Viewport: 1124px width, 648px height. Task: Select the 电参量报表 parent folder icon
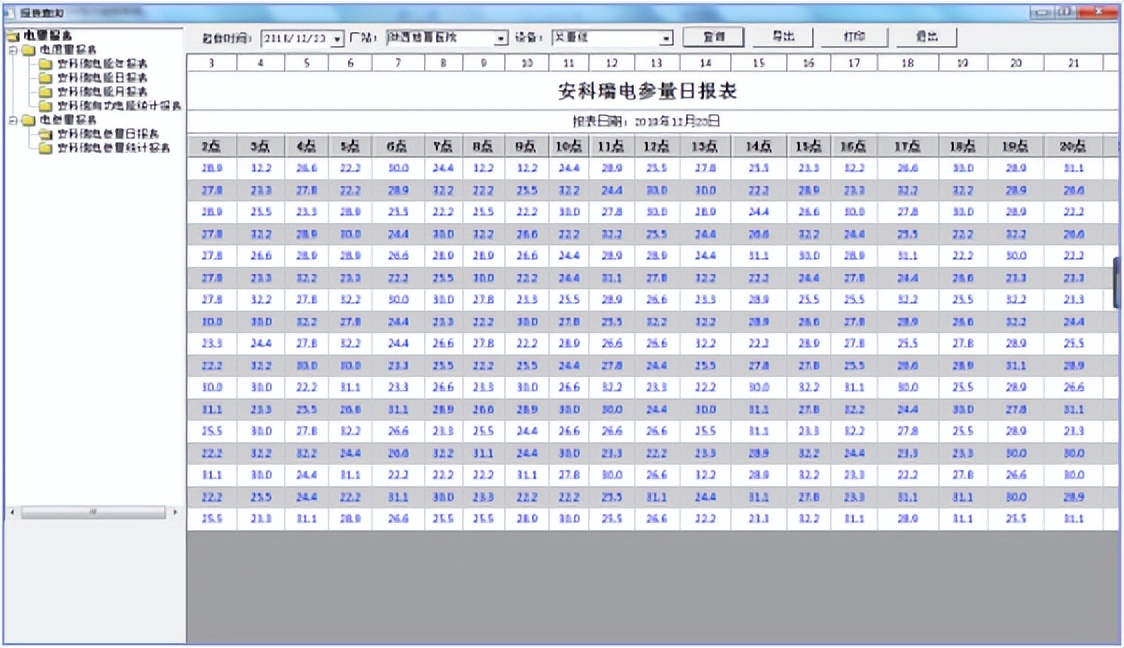(x=27, y=120)
